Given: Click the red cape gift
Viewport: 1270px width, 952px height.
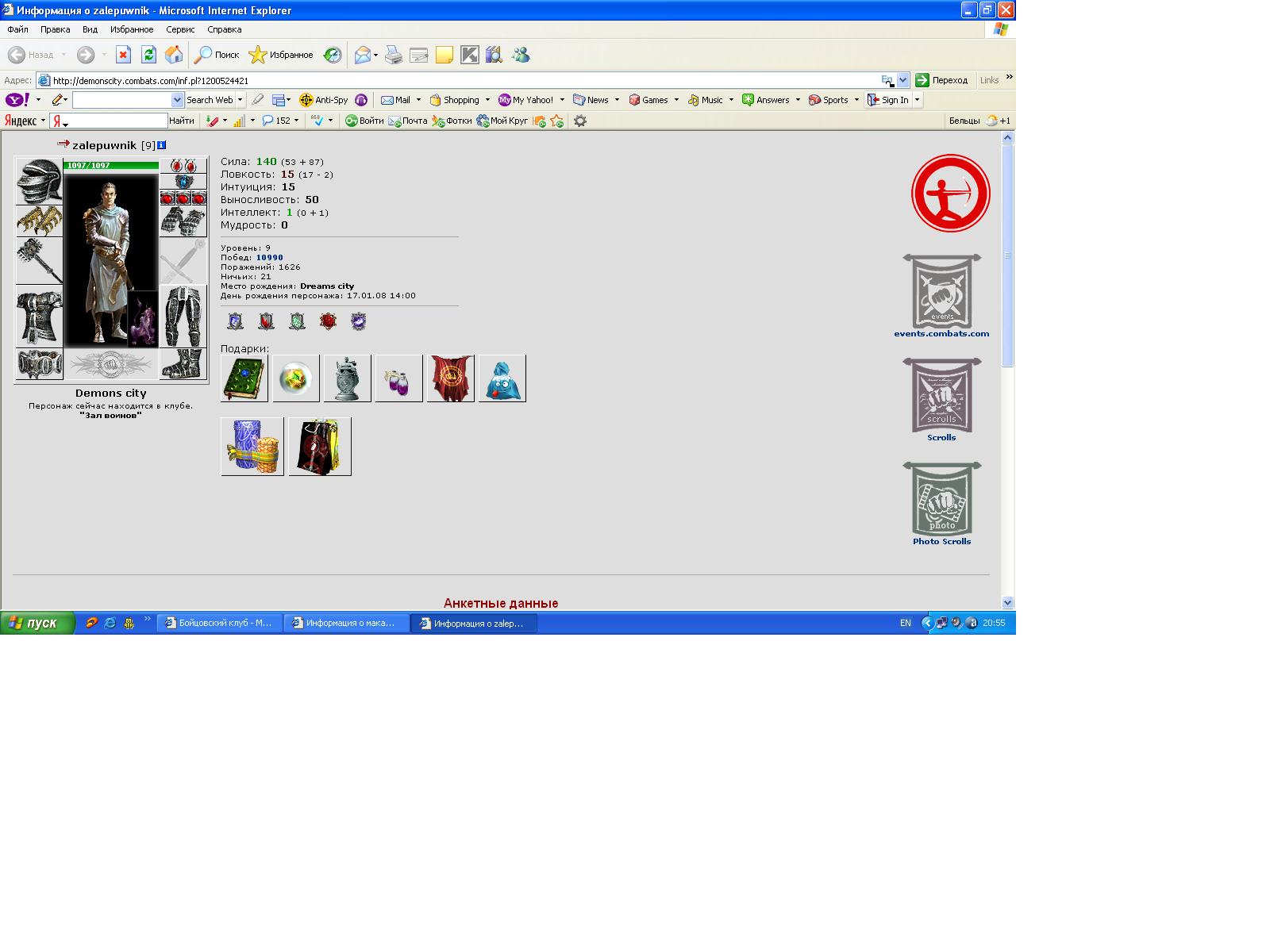Looking at the screenshot, I should [451, 378].
